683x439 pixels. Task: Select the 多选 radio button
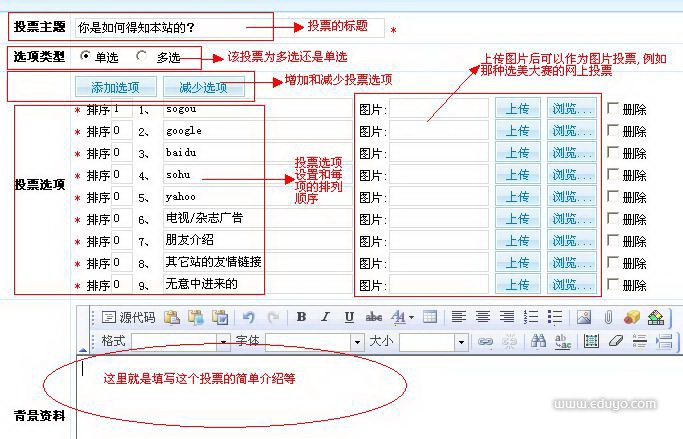click(142, 57)
